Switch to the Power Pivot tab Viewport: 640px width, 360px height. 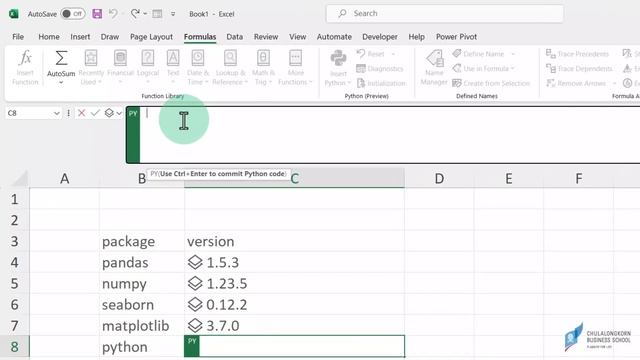tap(456, 37)
